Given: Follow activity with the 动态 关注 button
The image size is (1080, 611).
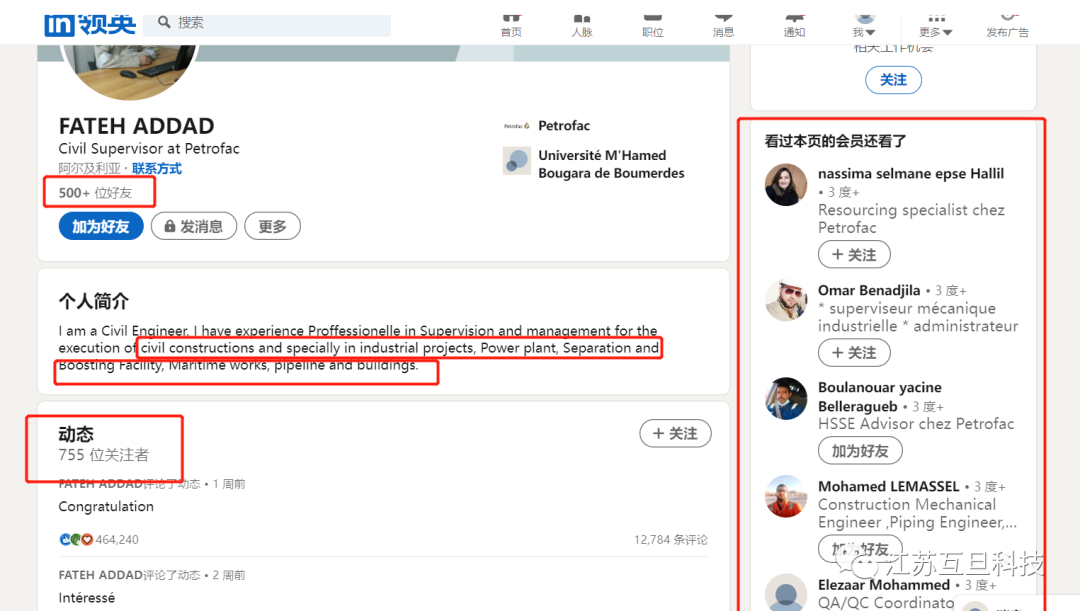Looking at the screenshot, I should (x=675, y=433).
